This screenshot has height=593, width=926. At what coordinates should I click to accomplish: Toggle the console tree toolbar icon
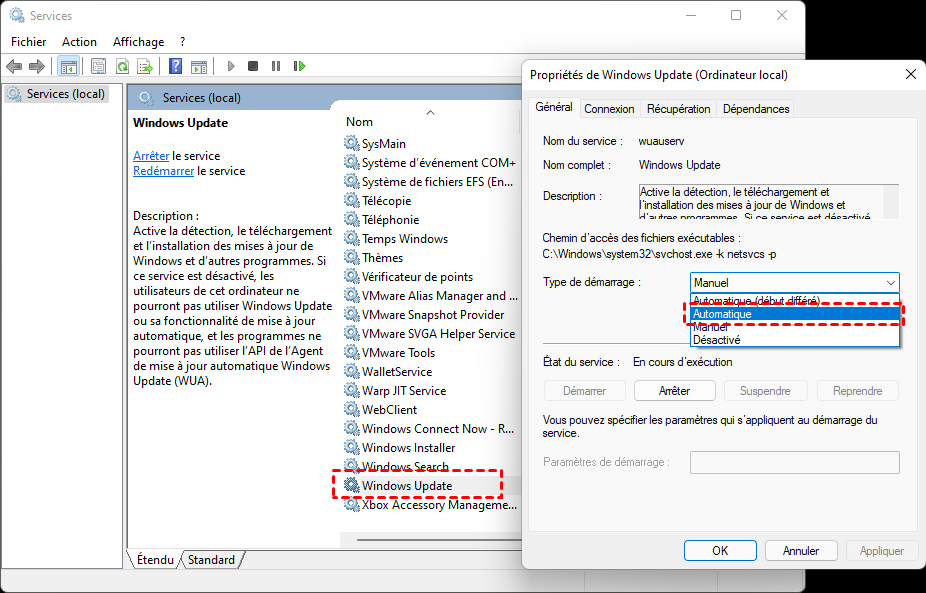pos(69,66)
